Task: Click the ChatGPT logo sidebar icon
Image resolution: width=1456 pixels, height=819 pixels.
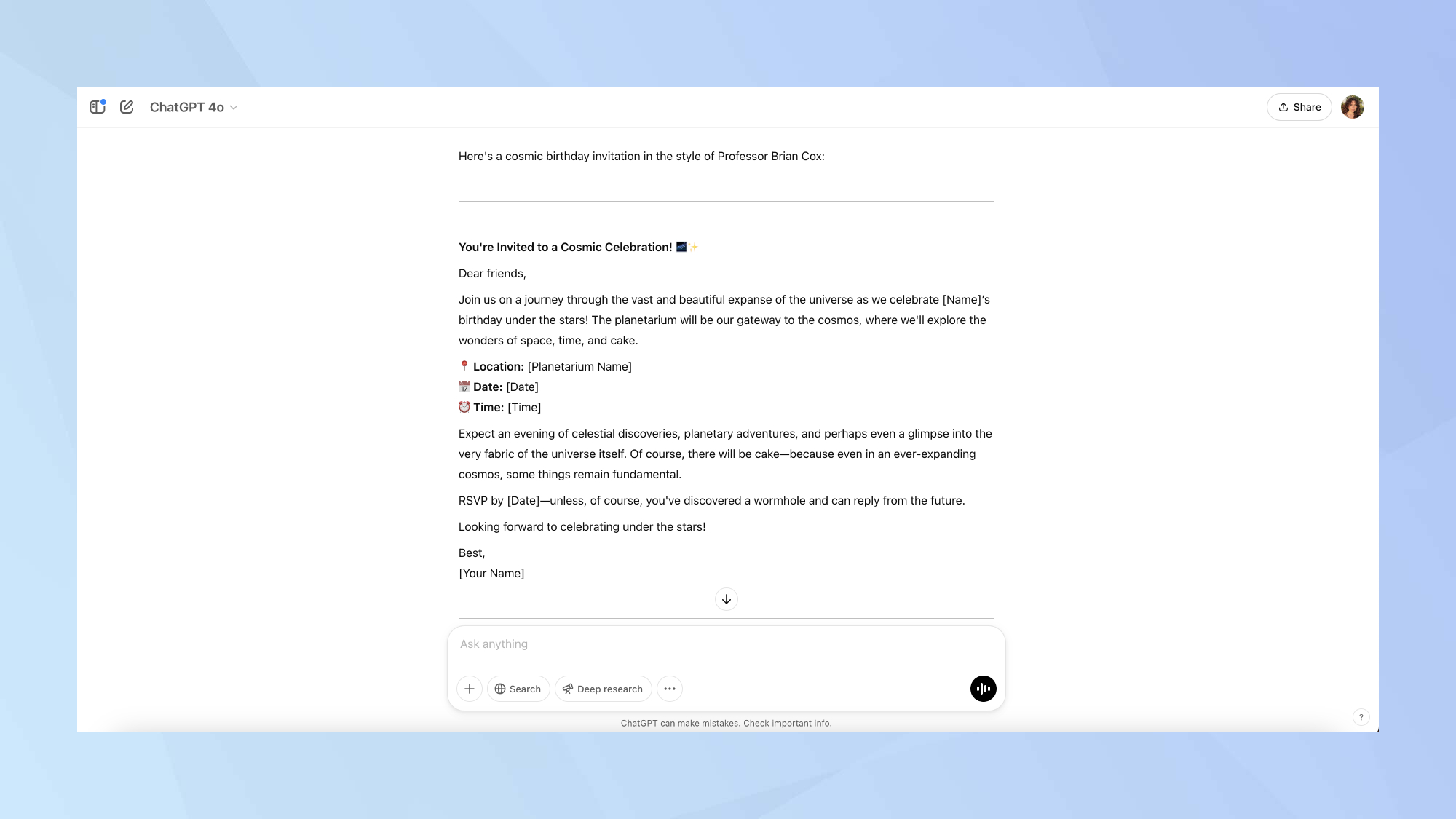Action: click(x=97, y=107)
